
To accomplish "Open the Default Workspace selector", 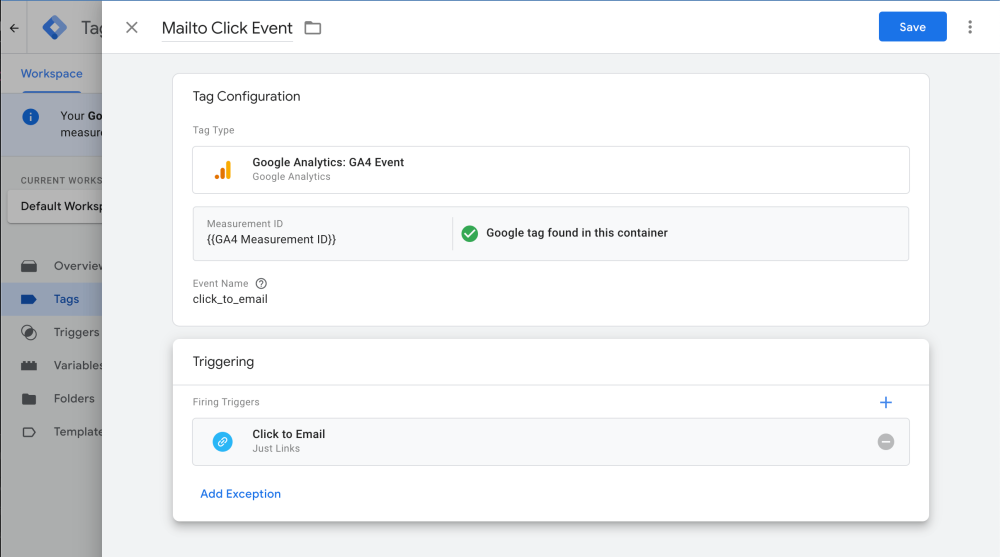I will [55, 206].
